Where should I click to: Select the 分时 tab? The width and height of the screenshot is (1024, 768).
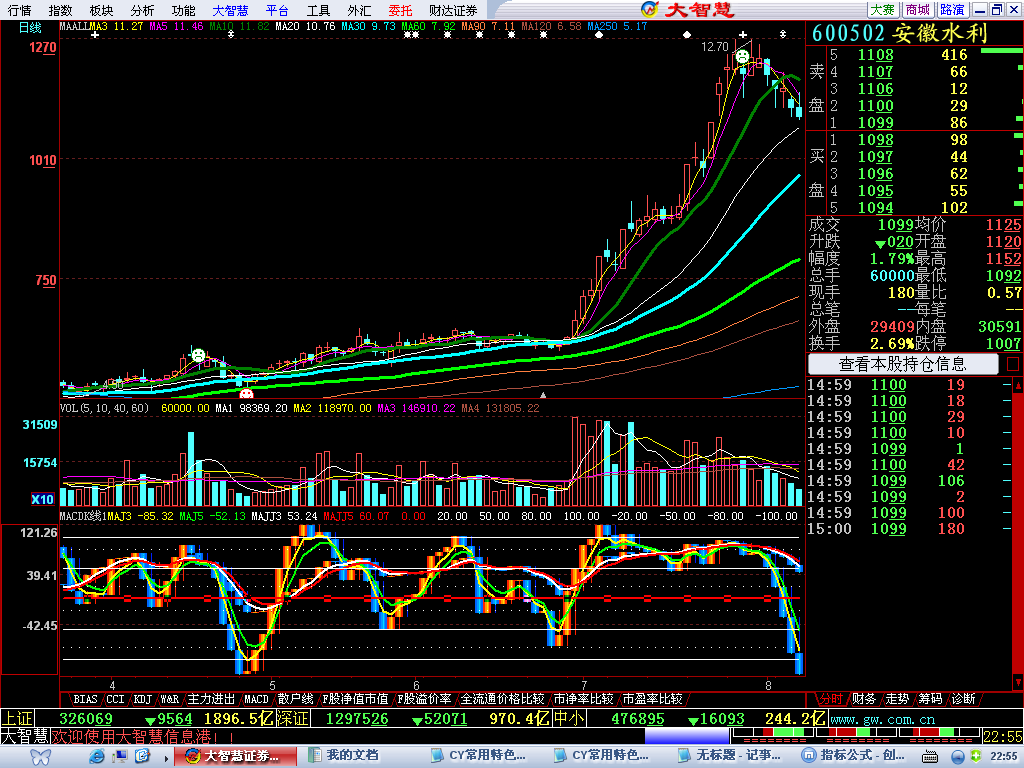click(831, 699)
